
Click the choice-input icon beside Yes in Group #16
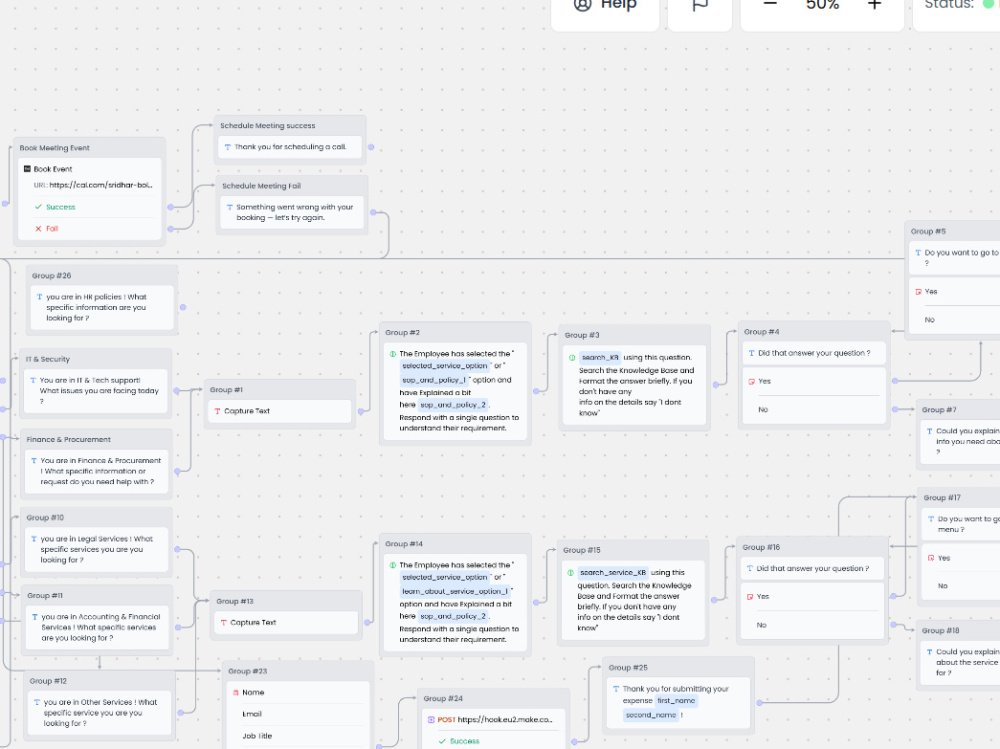750,597
